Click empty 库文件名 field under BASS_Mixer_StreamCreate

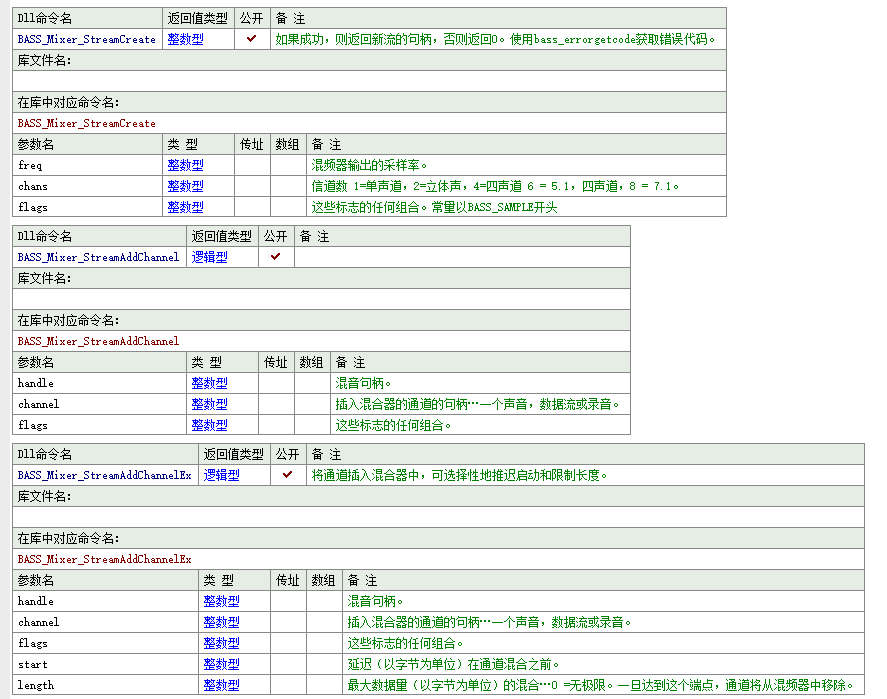pos(369,81)
